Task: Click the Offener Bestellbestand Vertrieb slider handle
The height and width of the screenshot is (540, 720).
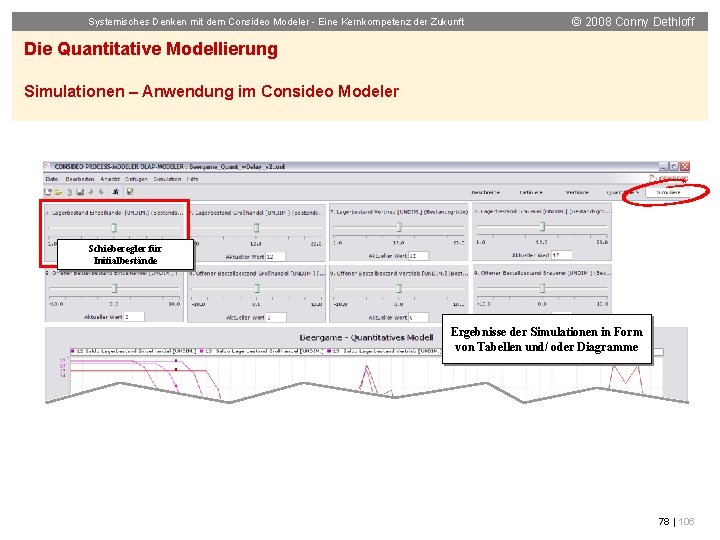Action: pos(399,288)
